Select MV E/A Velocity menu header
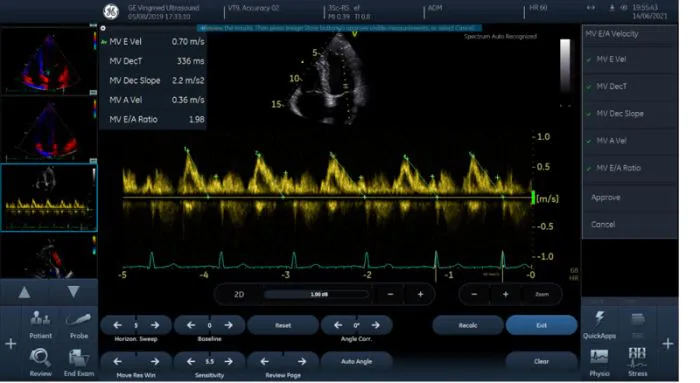 click(629, 34)
